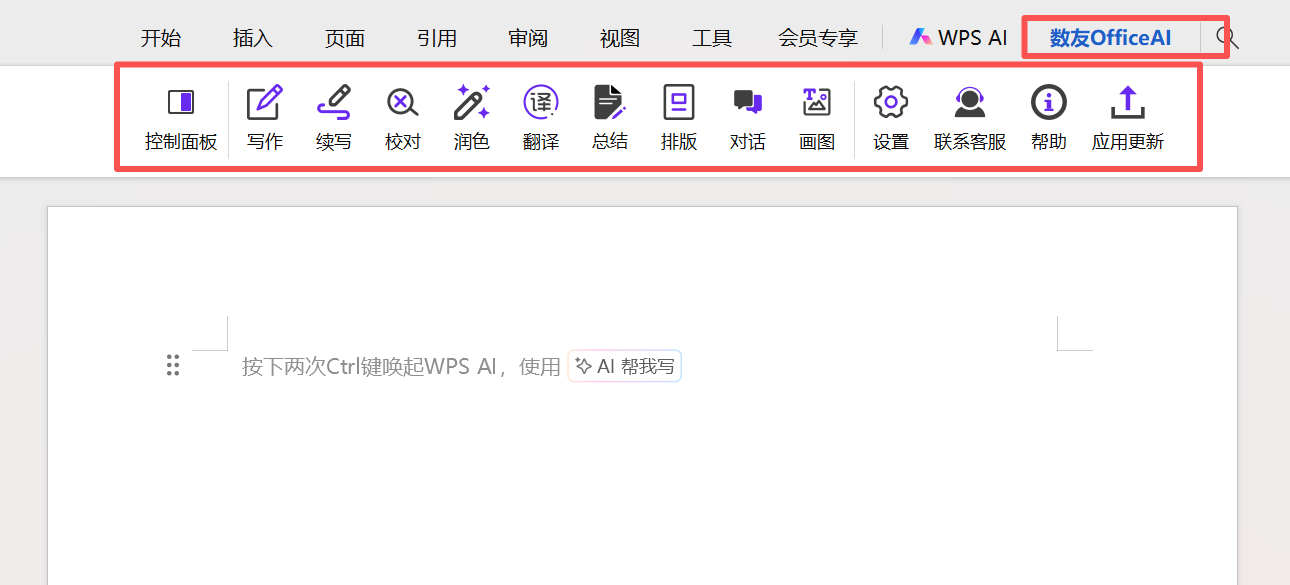Open the 帮助 help info icon

pos(1049,118)
